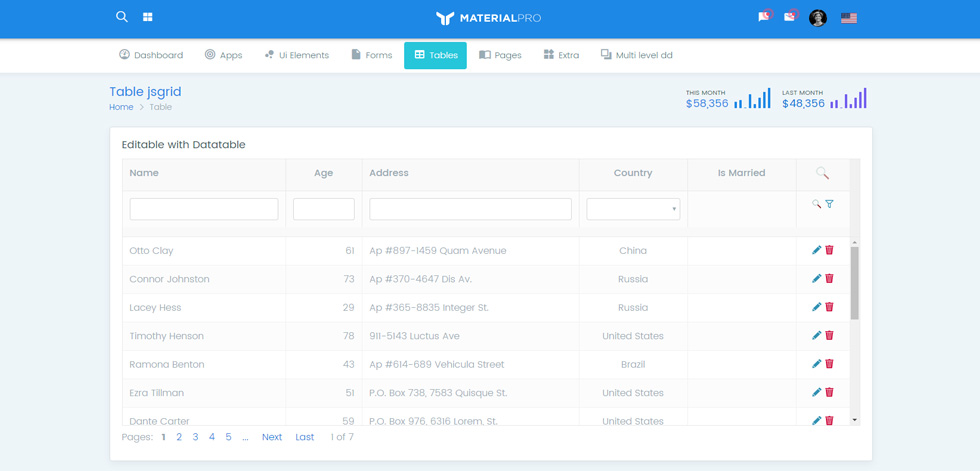Click the Last Month bar chart
Screen dimensions: 980x471
849,99
